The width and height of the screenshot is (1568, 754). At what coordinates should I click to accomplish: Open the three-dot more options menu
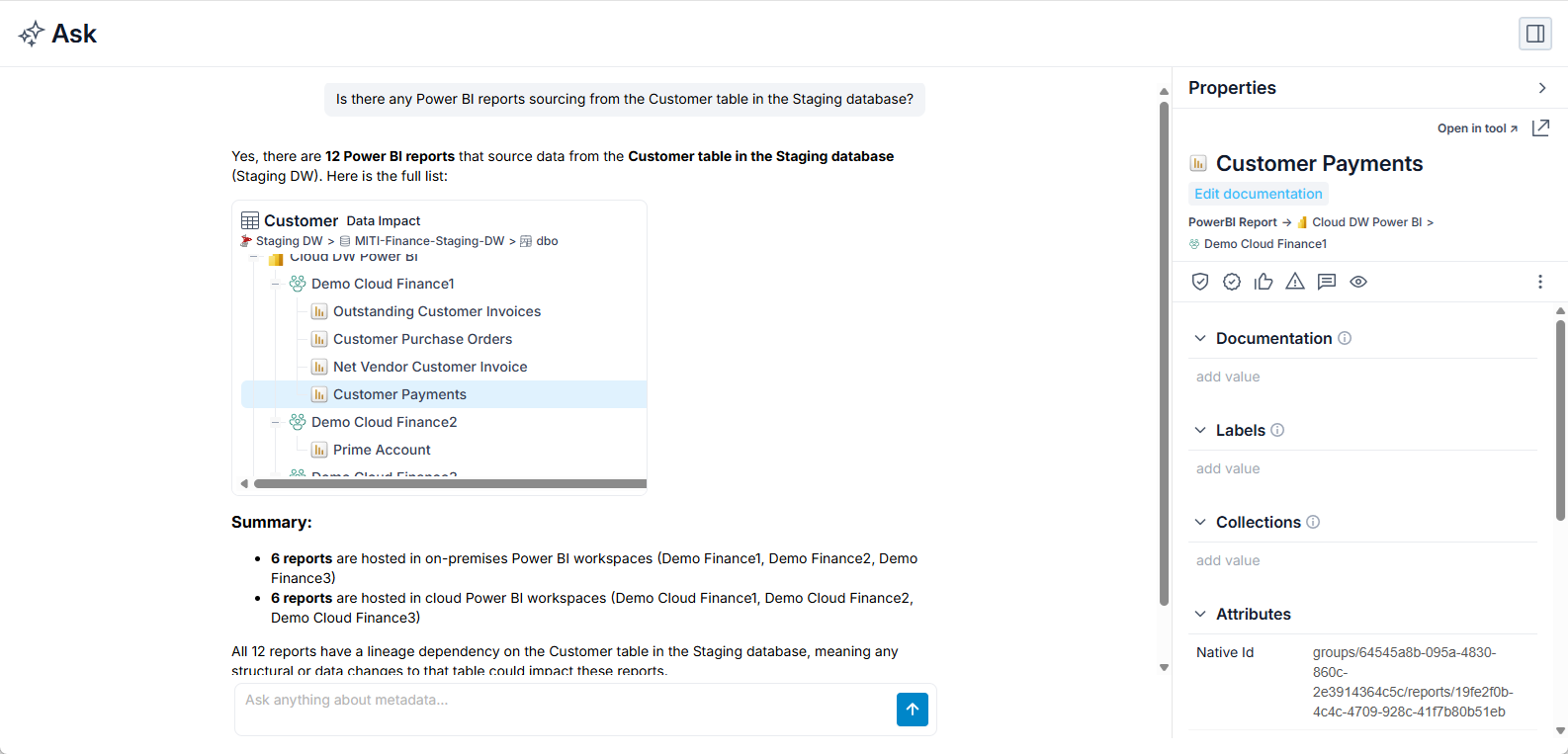point(1540,282)
